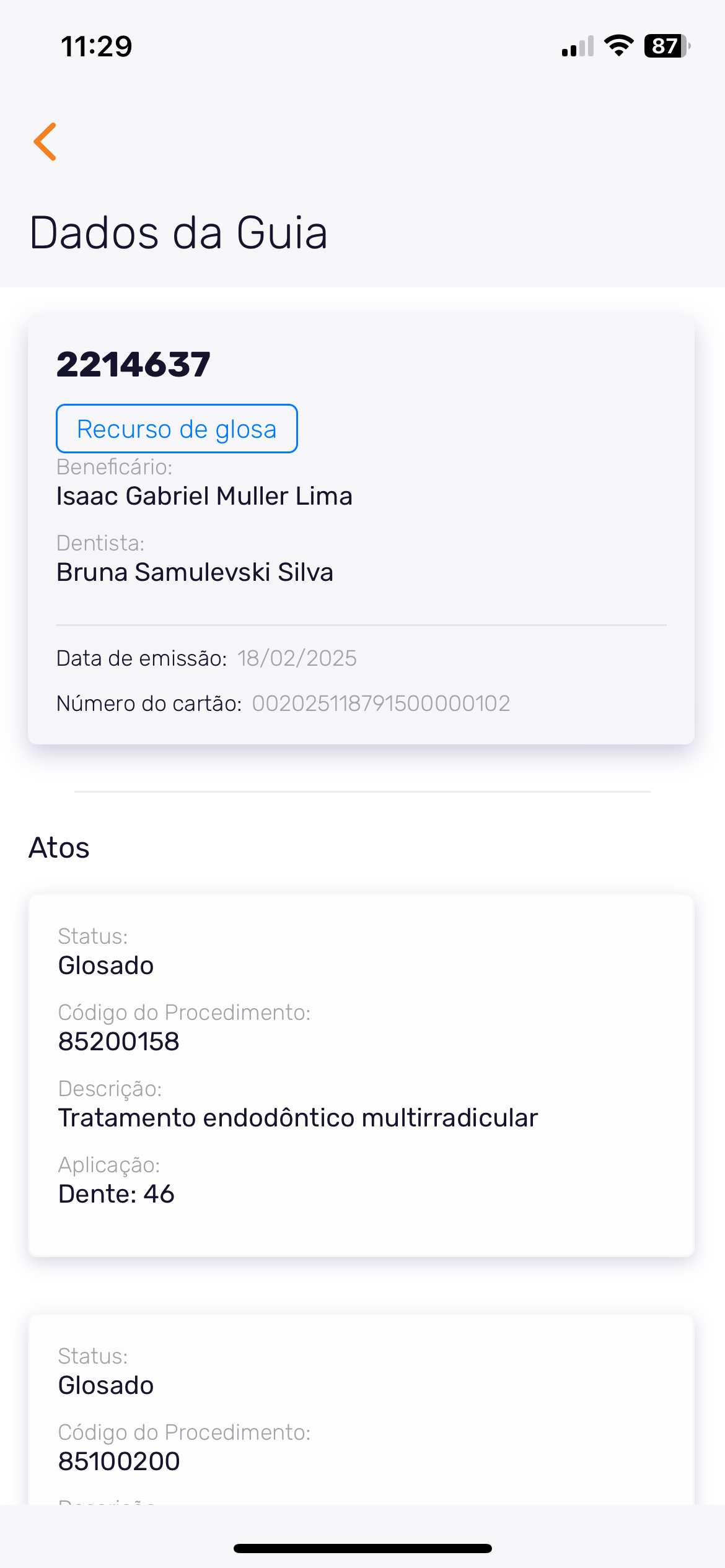Select beneficiary name Isaac Gabriel Muller Lima
The height and width of the screenshot is (1568, 725).
(x=204, y=496)
